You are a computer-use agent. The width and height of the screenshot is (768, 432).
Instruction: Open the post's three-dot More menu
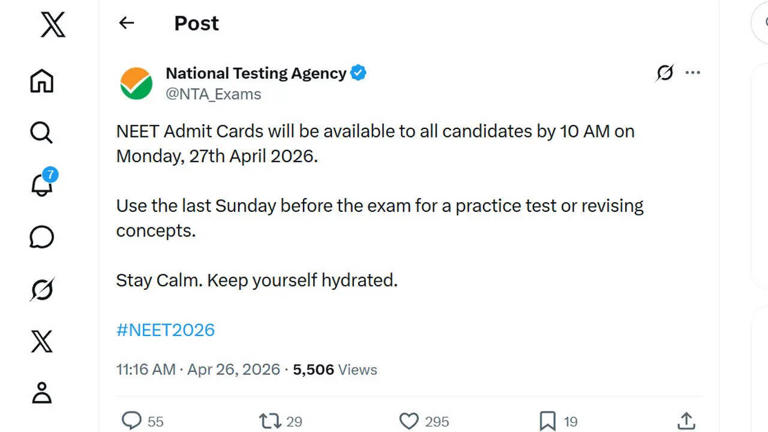click(x=692, y=73)
